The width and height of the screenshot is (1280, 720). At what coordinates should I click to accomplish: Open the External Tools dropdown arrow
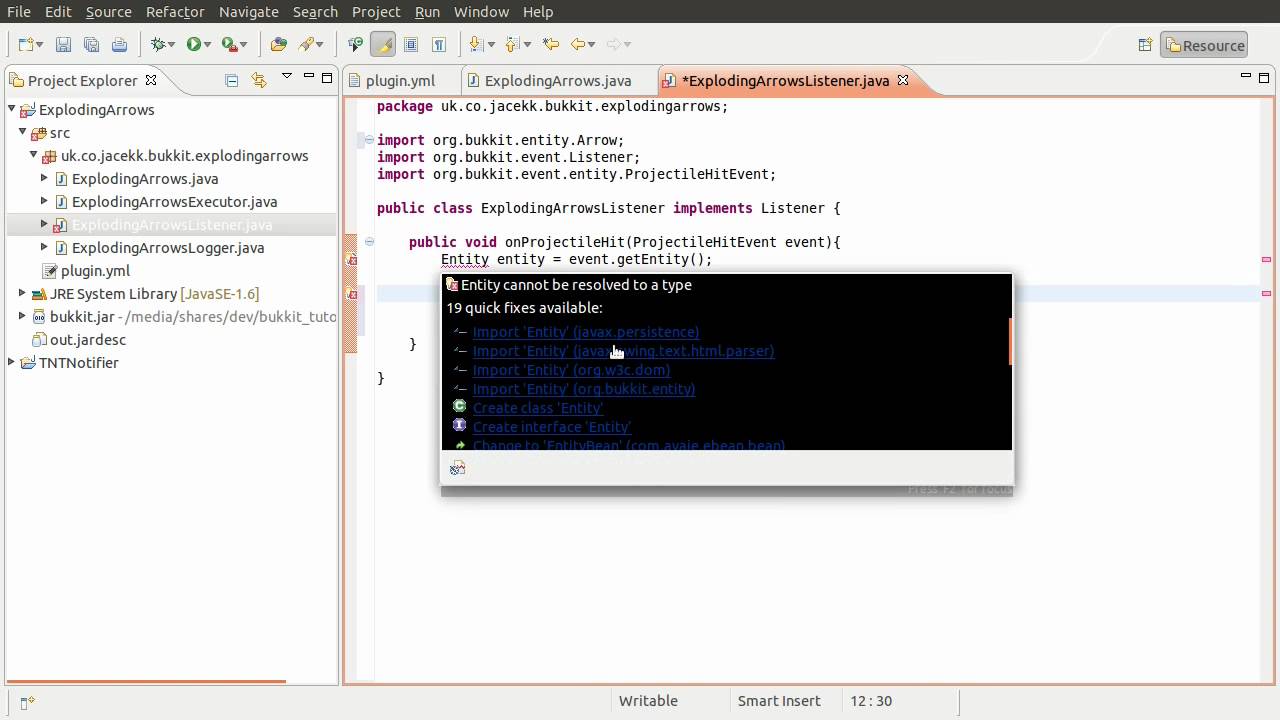(x=243, y=45)
